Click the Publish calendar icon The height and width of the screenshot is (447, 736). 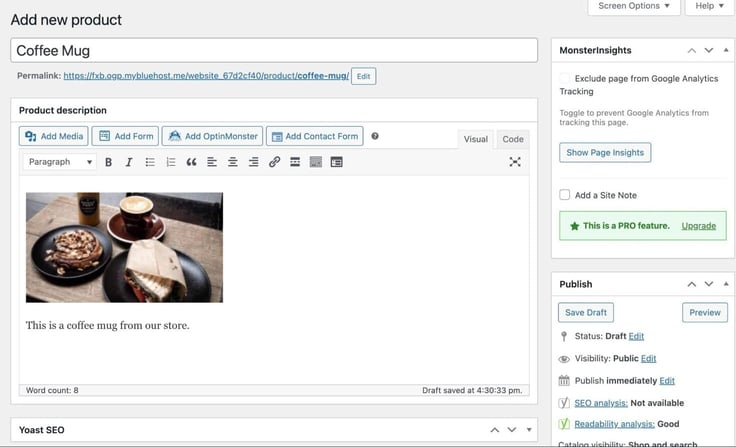coord(564,380)
